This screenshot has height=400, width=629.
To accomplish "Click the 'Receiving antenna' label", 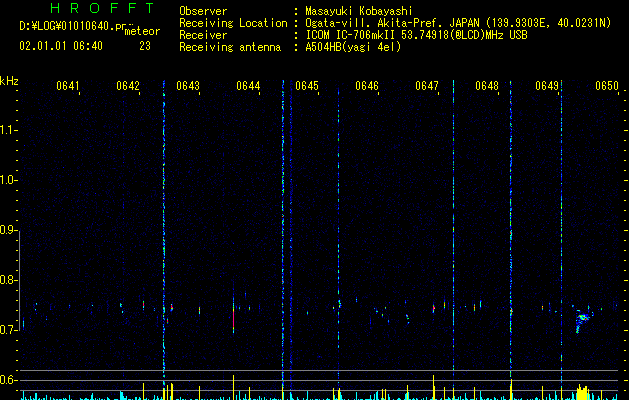I will pos(230,47).
